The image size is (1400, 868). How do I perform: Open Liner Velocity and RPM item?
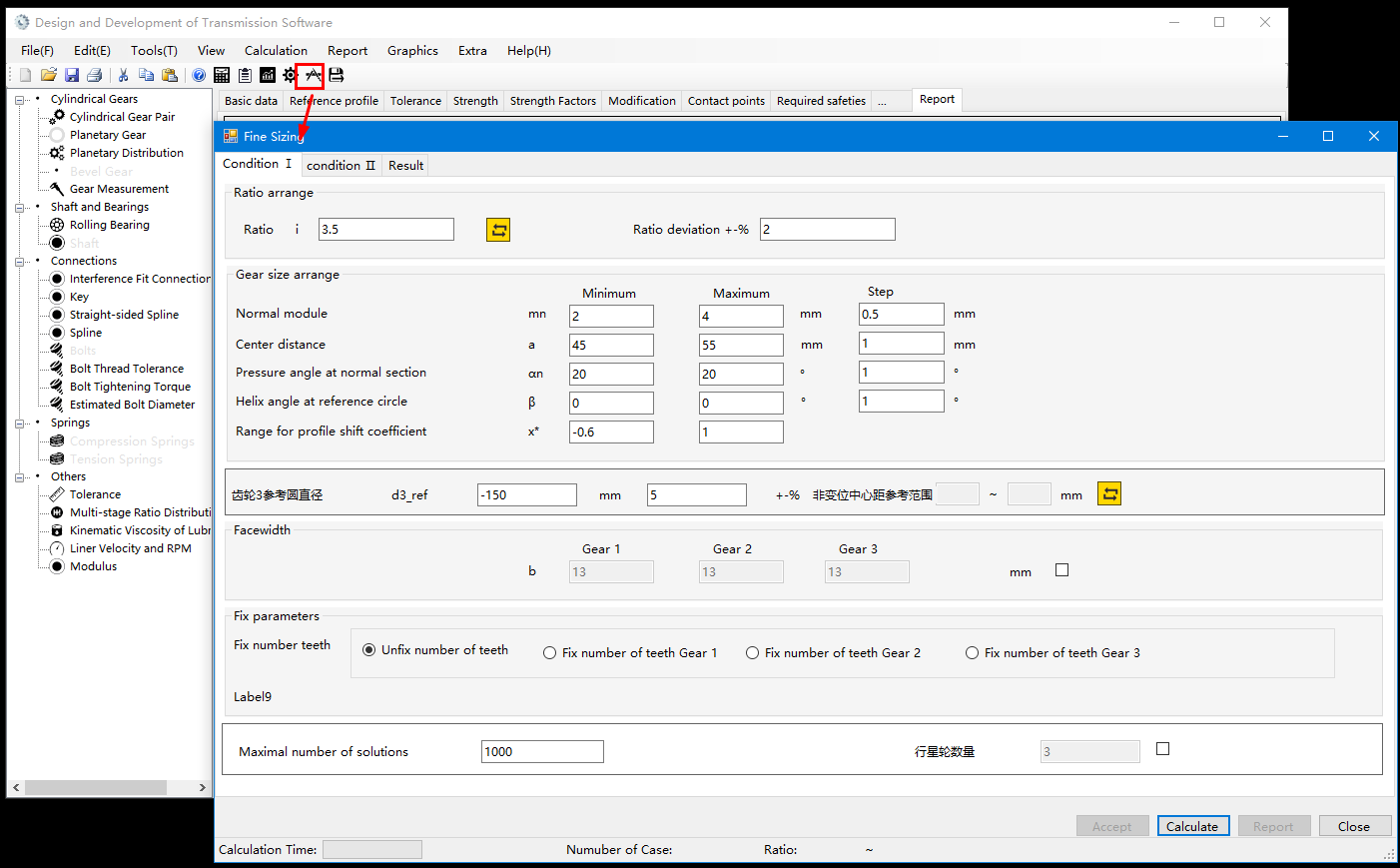tap(130, 548)
